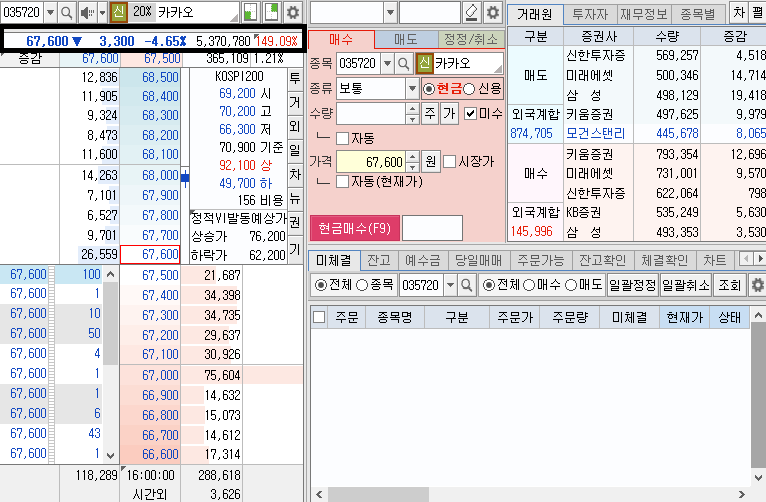Select bid price 67,500 in order book
Image resolution: width=766 pixels, height=502 pixels.
coord(150,275)
